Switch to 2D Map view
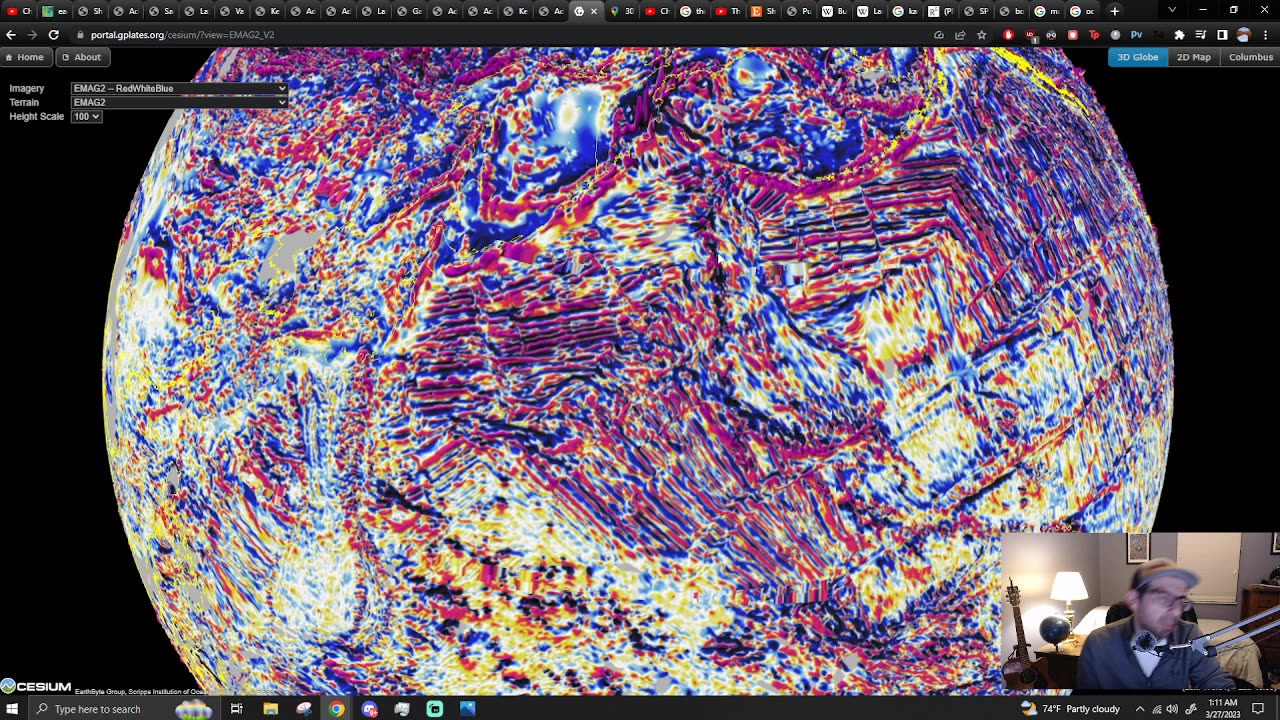 1193,57
